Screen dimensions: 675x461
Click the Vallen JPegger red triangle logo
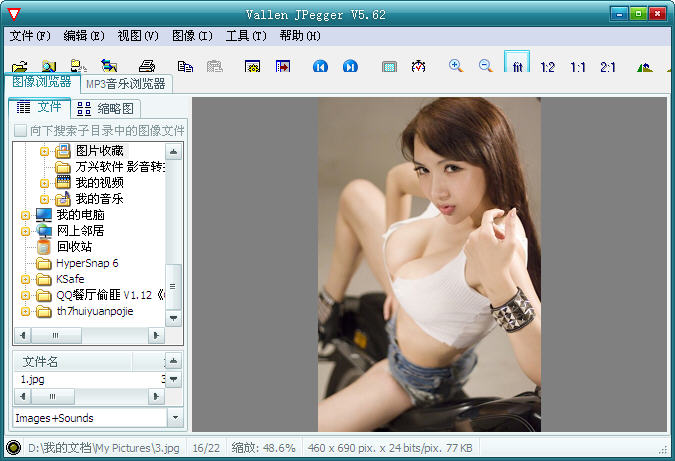[14, 14]
